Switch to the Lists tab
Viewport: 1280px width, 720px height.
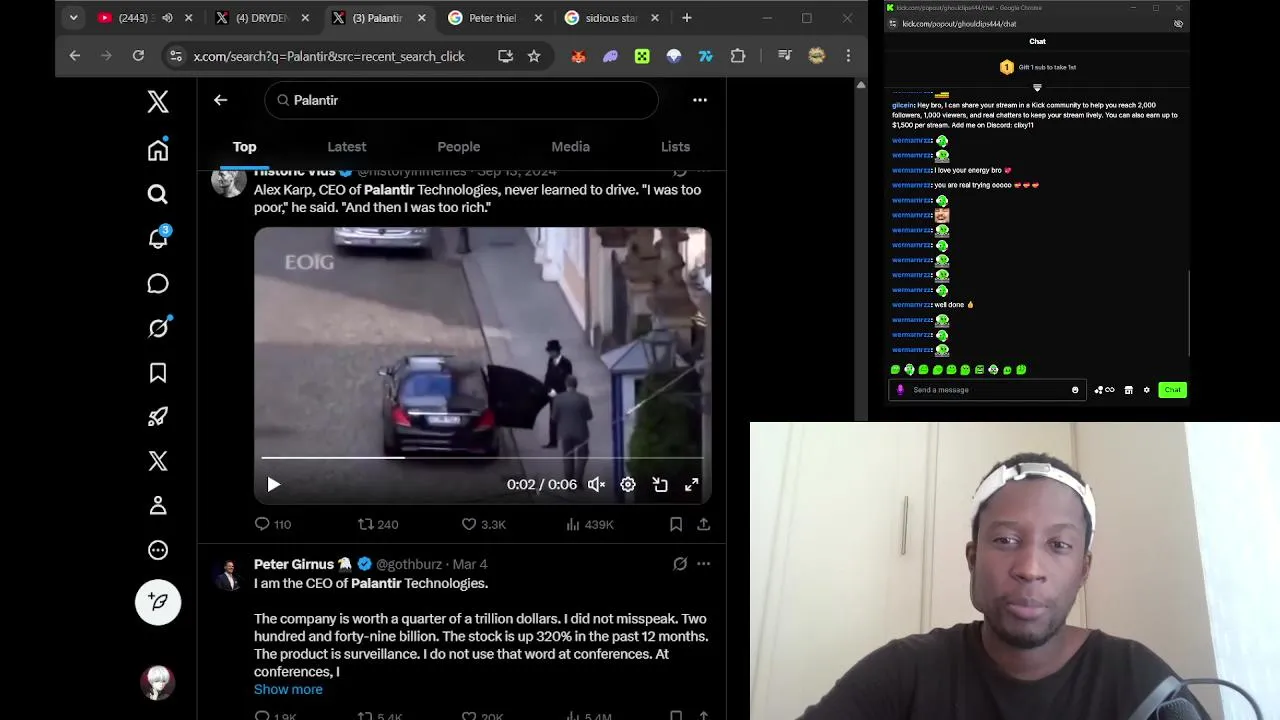tap(675, 147)
